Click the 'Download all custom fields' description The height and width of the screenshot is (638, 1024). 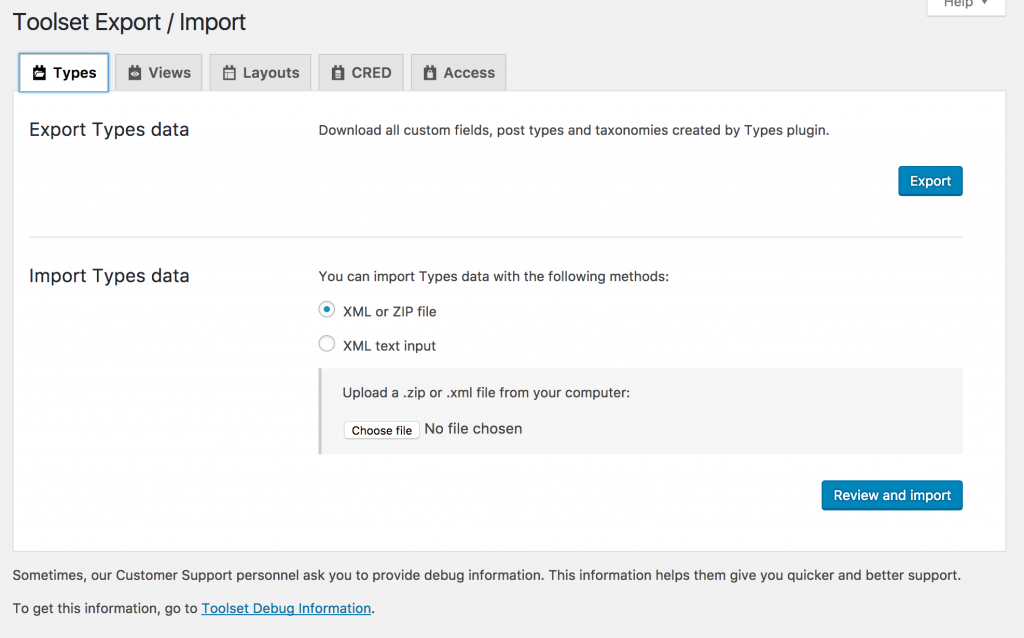573,130
